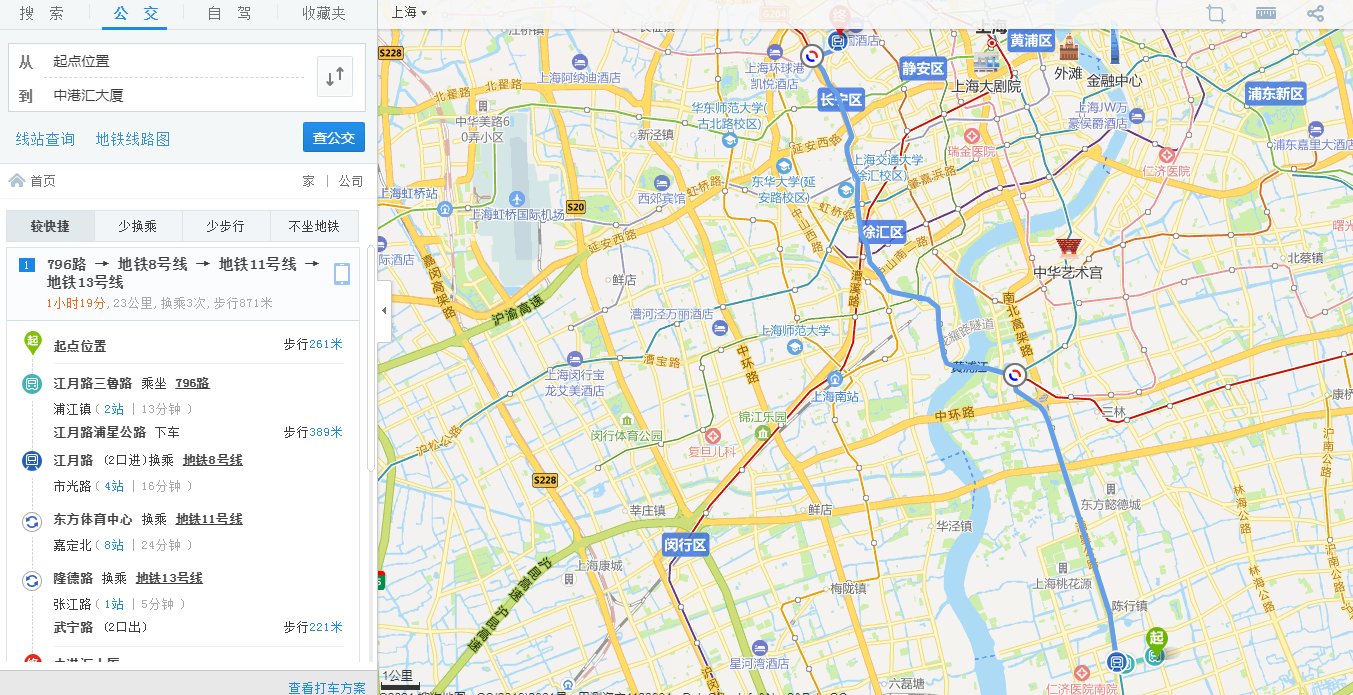Collapse the left route panel arrow
This screenshot has width=1353, height=695.
(x=382, y=311)
